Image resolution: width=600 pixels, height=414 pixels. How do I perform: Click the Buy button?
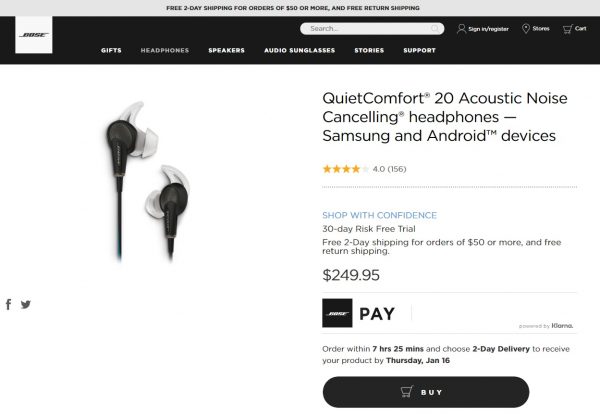coord(425,391)
